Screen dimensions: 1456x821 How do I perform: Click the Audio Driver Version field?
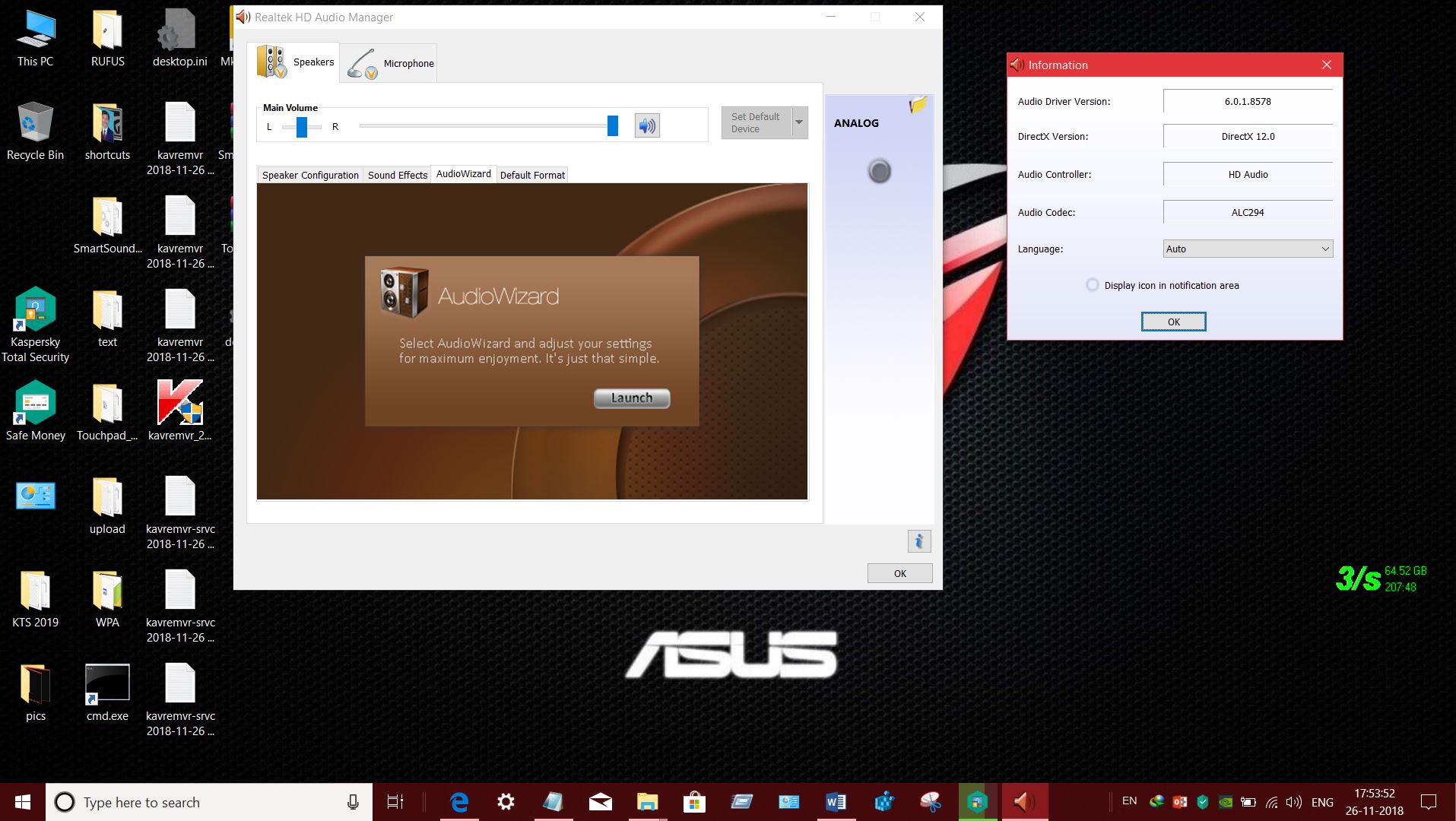tap(1248, 101)
